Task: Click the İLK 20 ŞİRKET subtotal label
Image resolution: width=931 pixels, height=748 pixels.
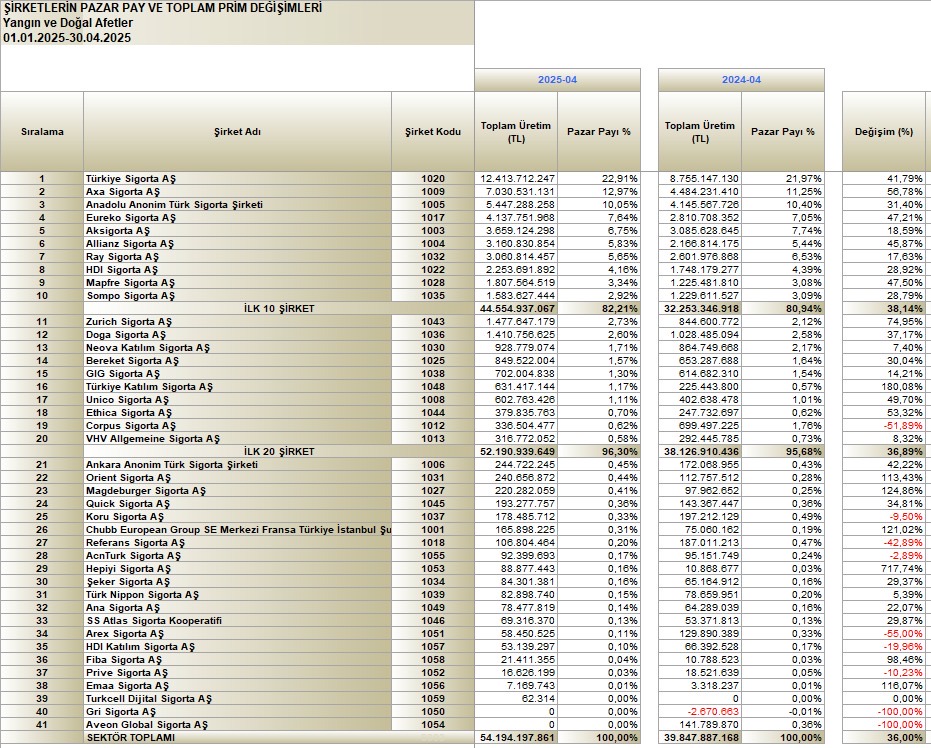Action: point(279,452)
